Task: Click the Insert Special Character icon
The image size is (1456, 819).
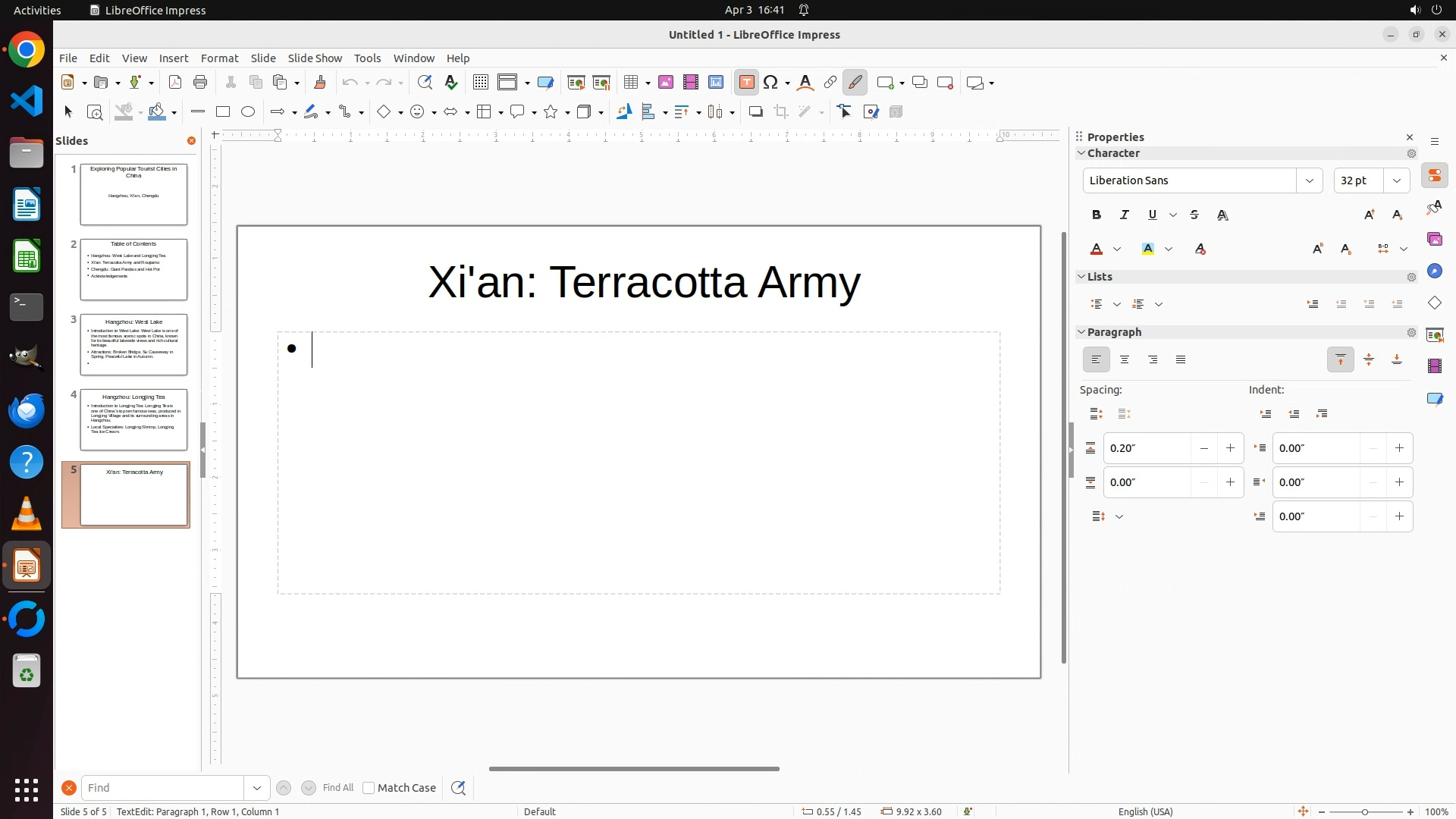Action: (x=771, y=83)
